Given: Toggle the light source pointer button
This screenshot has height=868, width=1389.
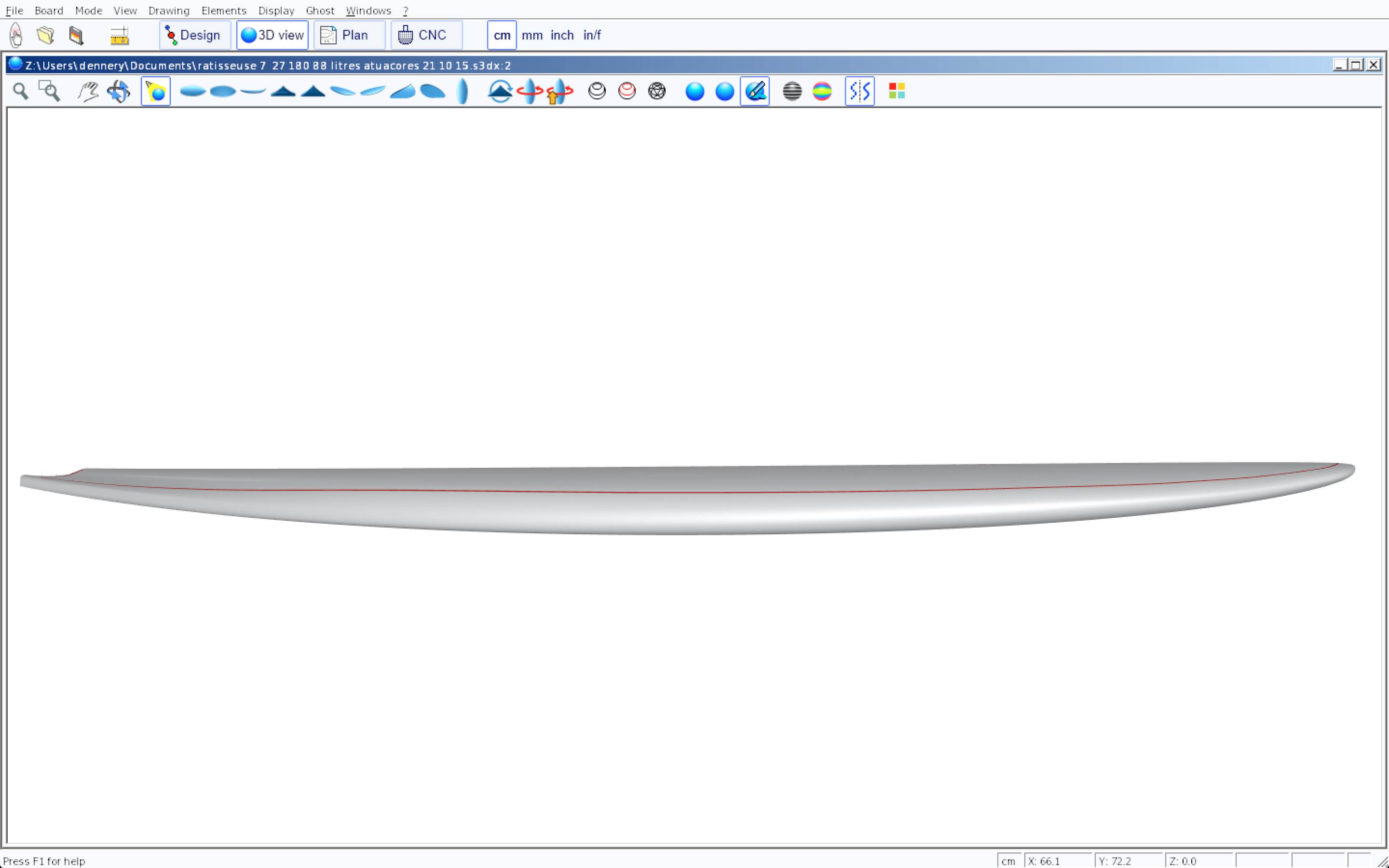Looking at the screenshot, I should tap(156, 91).
